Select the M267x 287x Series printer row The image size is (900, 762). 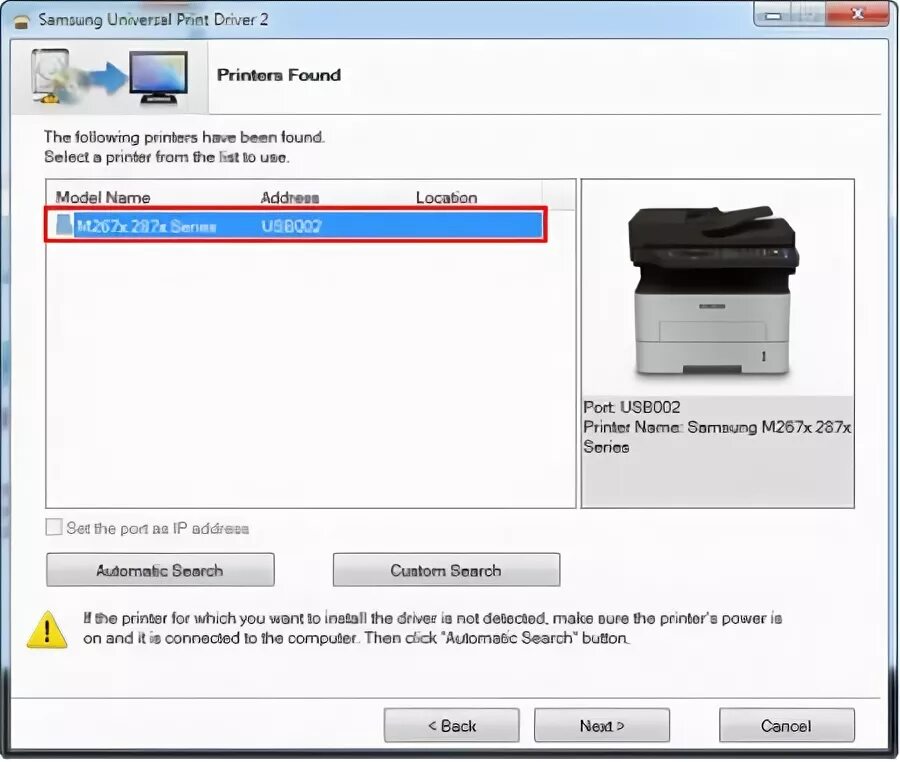click(296, 225)
